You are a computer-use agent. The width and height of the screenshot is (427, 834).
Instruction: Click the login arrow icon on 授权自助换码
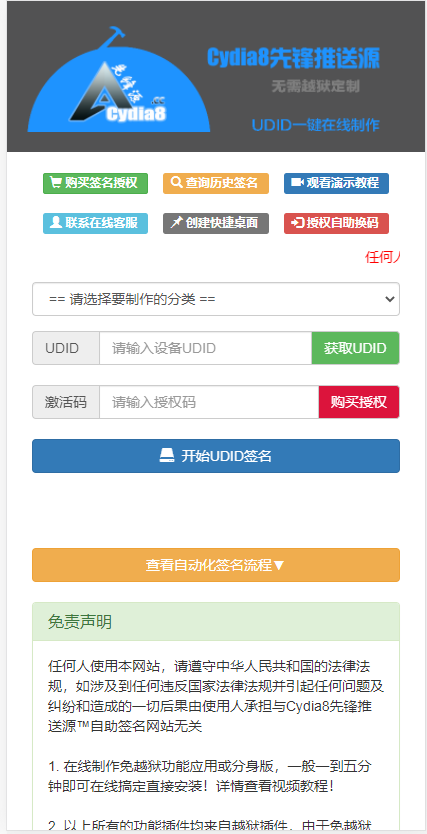coord(297,223)
